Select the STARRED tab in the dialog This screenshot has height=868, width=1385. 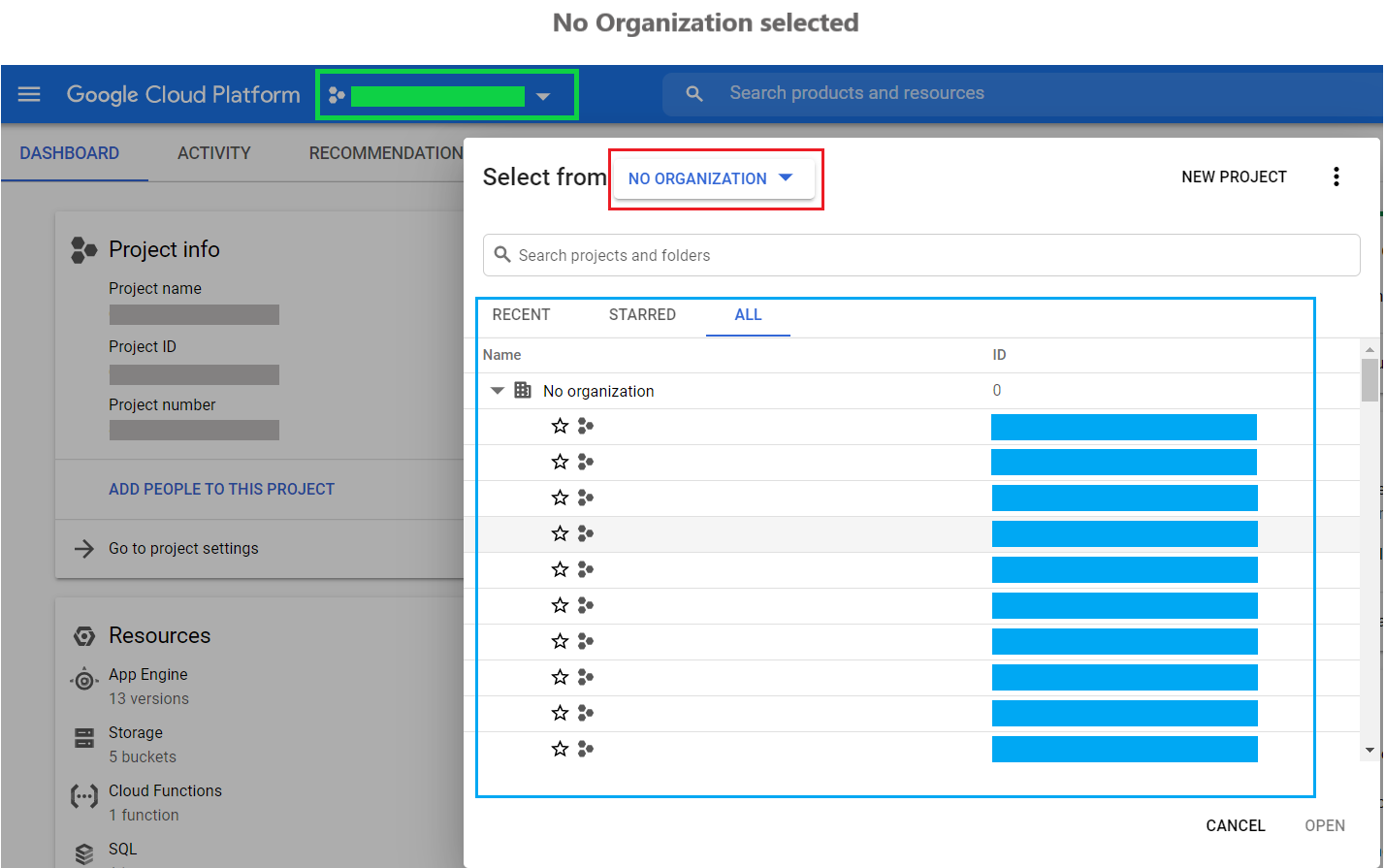(642, 314)
